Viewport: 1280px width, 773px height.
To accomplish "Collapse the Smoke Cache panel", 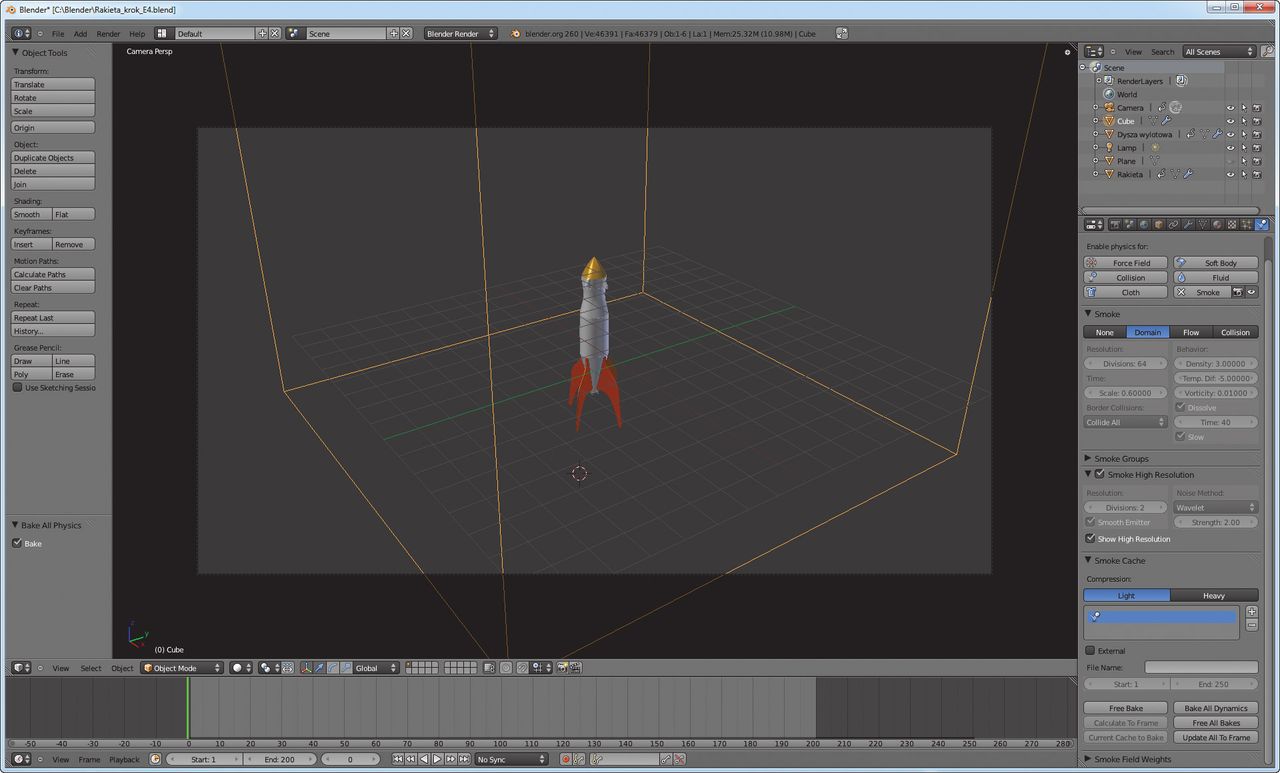I will [1088, 560].
